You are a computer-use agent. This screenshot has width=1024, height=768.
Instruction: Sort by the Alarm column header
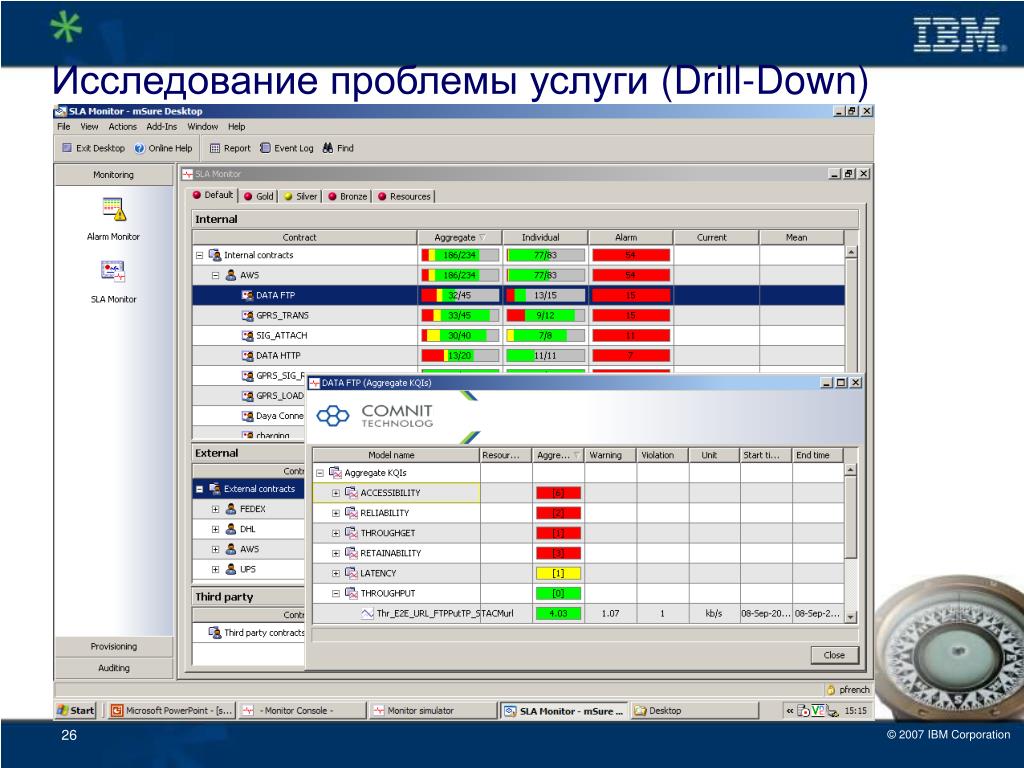[631, 238]
